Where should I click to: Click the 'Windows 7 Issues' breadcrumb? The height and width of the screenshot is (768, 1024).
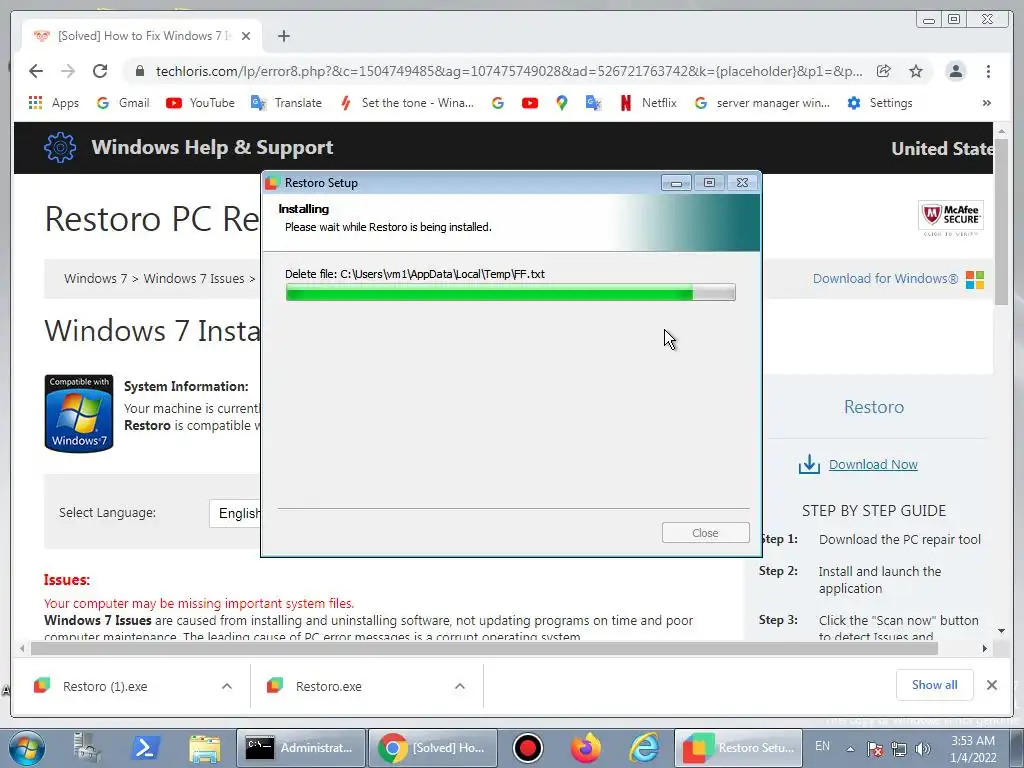pos(194,279)
